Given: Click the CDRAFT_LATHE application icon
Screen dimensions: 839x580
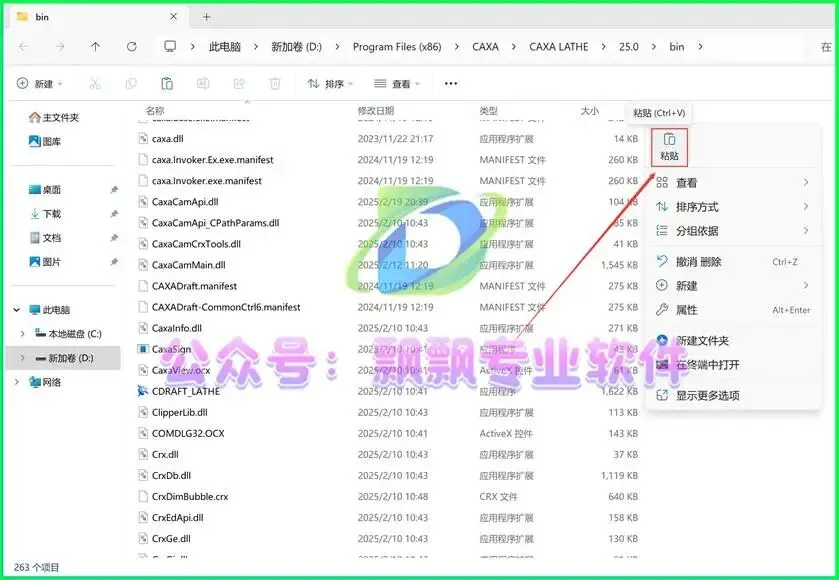Looking at the screenshot, I should pyautogui.click(x=142, y=391).
